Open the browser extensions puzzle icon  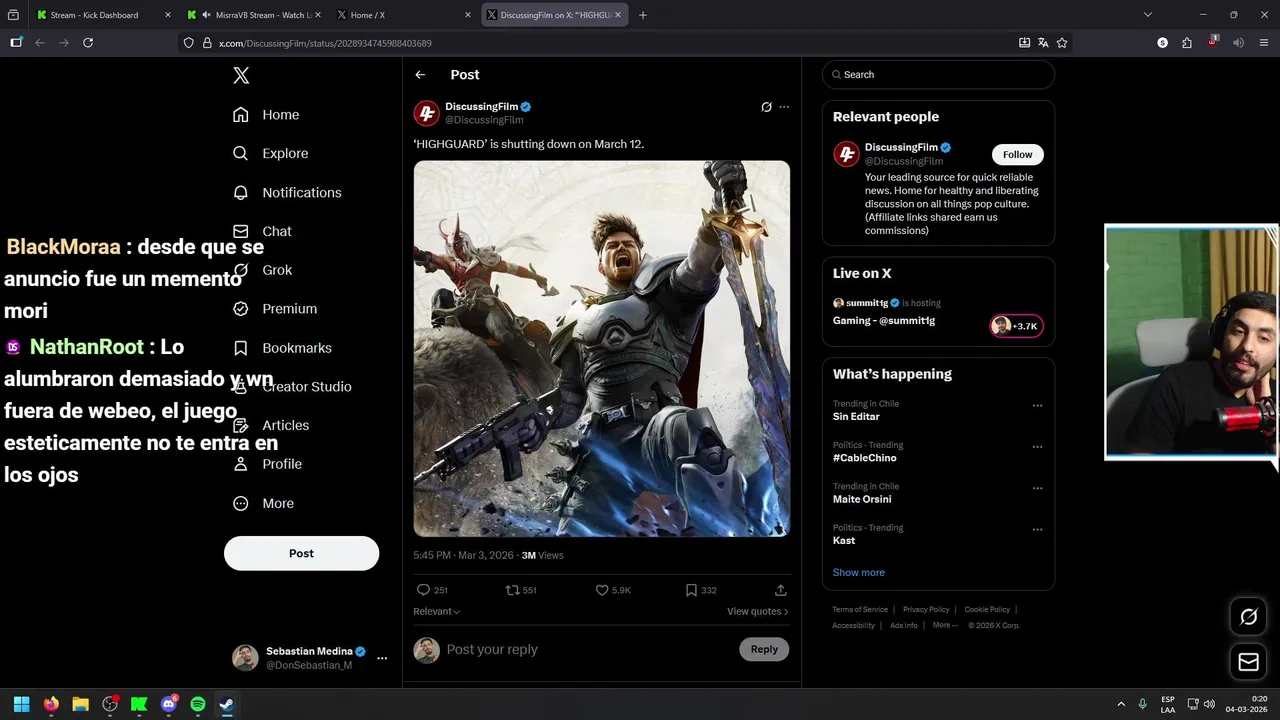click(x=1187, y=43)
